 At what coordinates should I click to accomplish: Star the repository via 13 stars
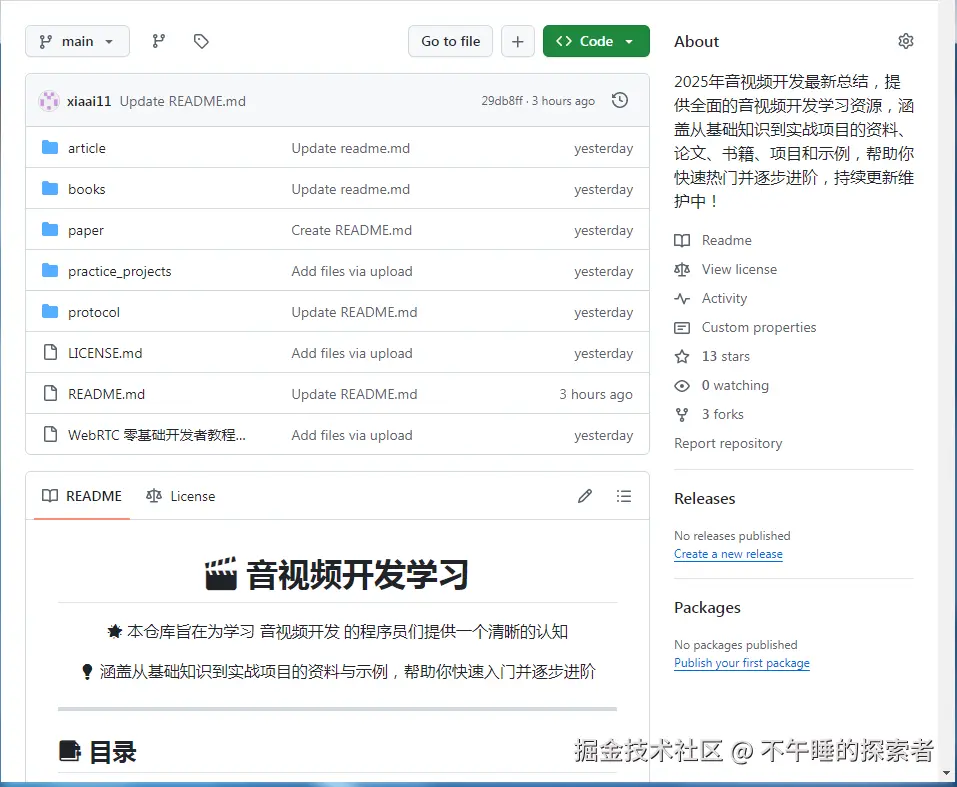[x=726, y=356]
